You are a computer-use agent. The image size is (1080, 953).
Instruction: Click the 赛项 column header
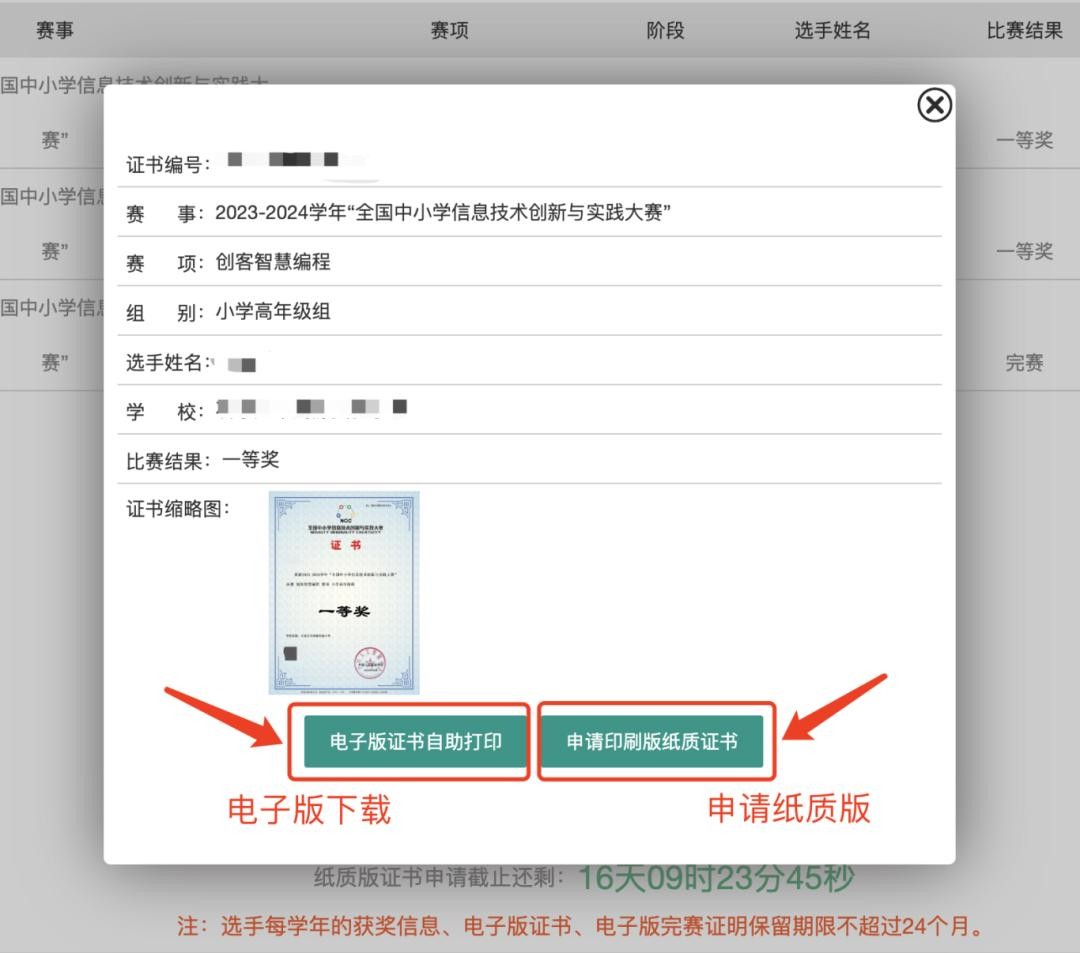click(449, 30)
